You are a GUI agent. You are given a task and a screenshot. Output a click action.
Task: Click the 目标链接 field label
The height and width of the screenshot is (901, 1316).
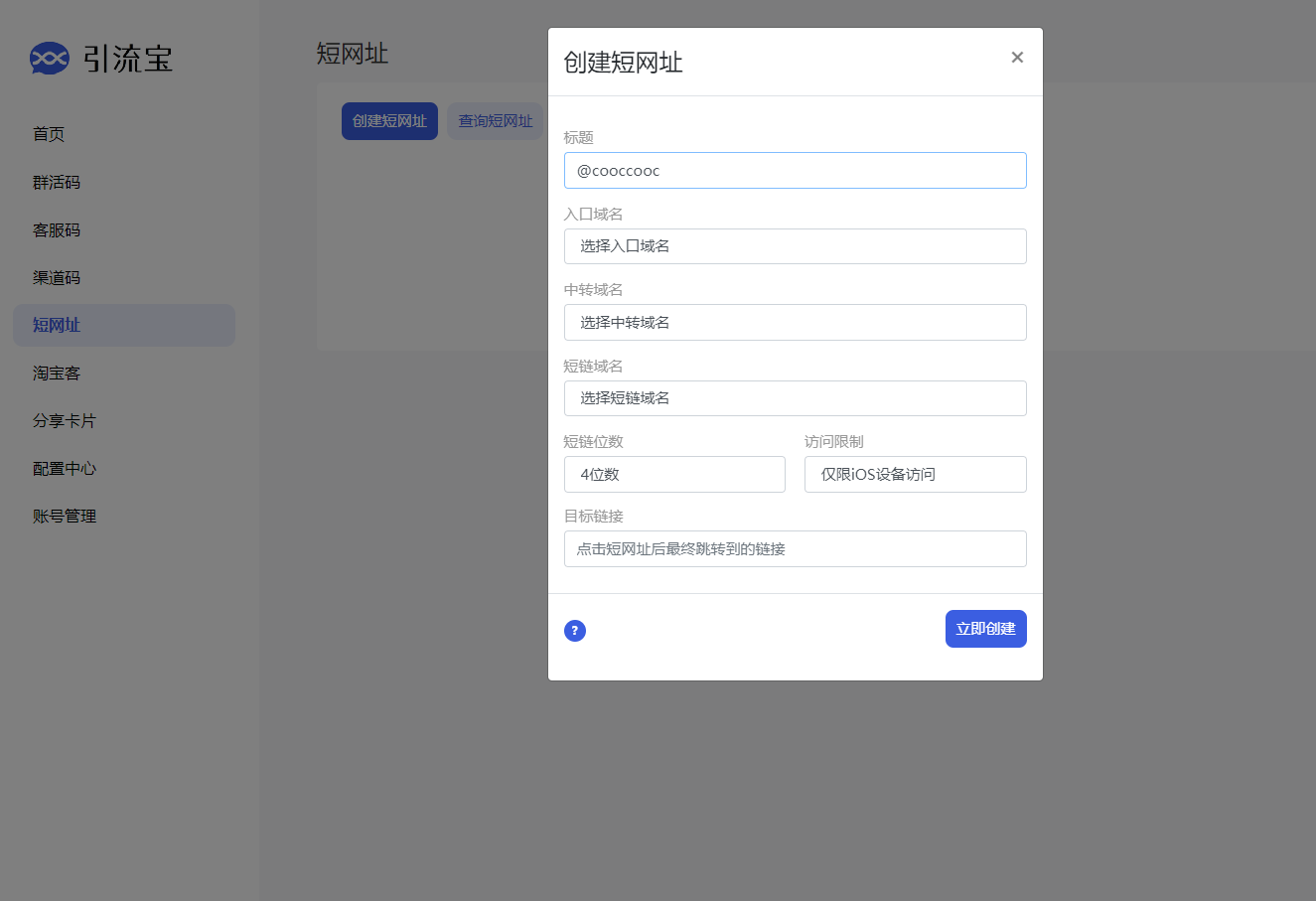pos(593,517)
